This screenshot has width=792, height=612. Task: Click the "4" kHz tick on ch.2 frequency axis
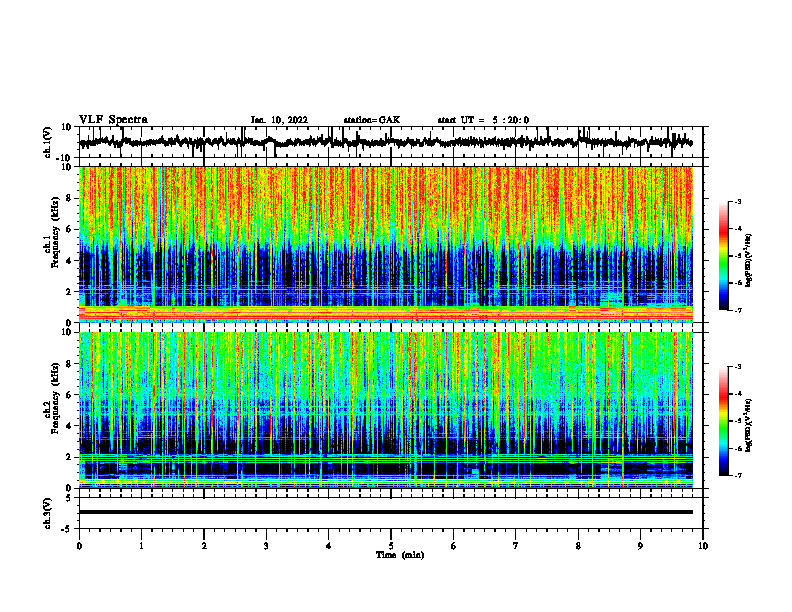69,426
